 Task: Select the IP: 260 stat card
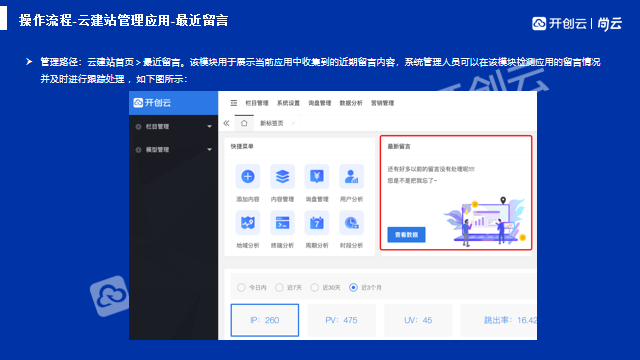pos(264,320)
